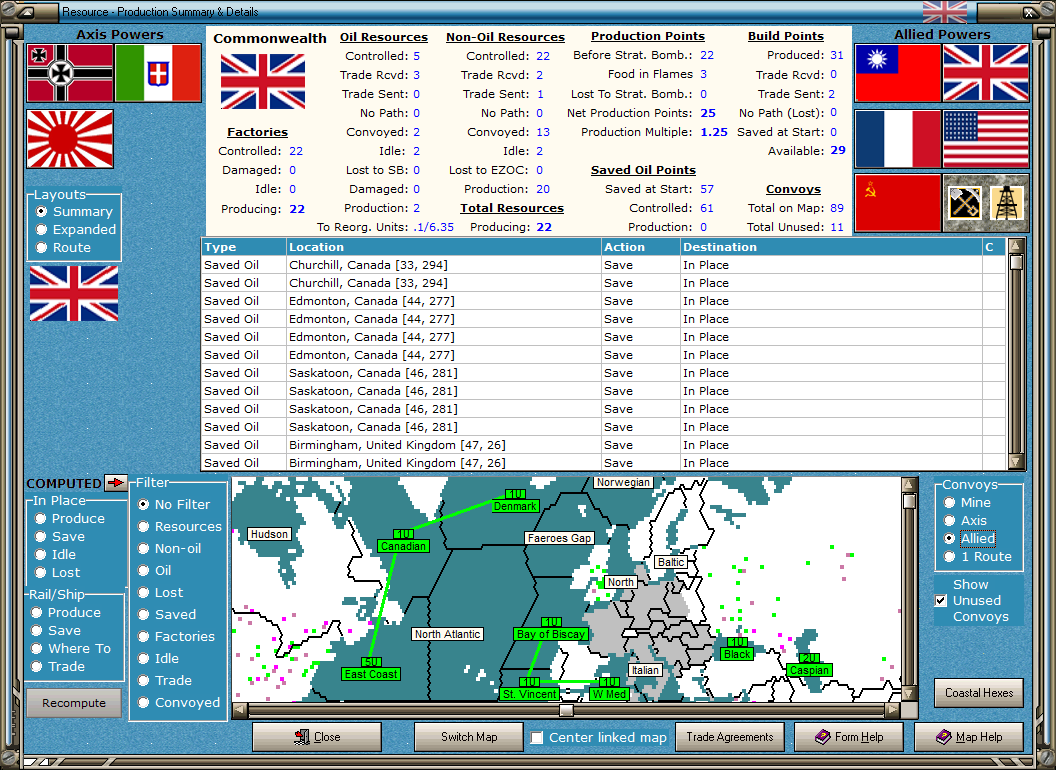Choose the Italian flag in Axis Powers
1056x770 pixels.
[x=157, y=73]
